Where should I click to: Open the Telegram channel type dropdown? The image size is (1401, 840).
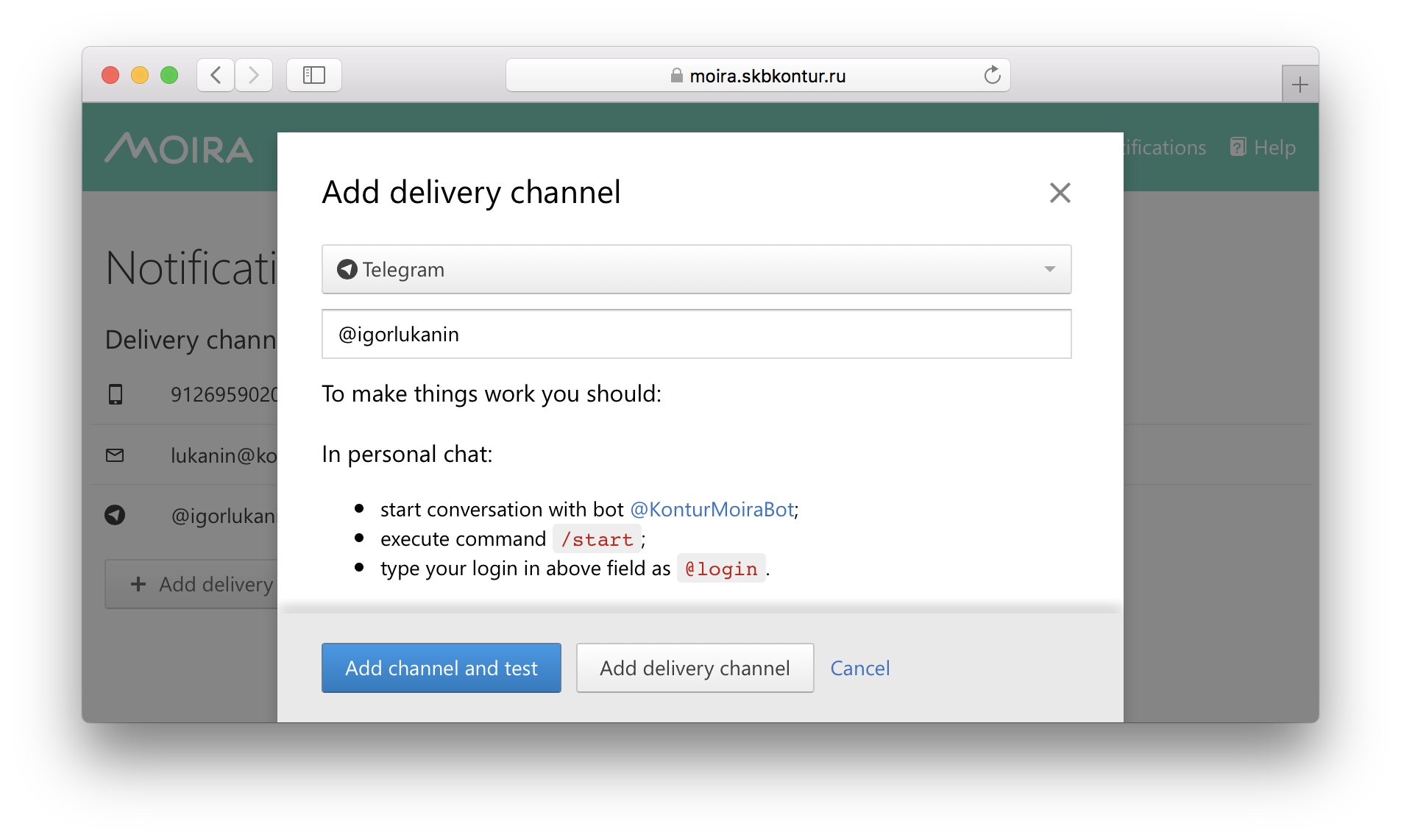click(x=695, y=269)
